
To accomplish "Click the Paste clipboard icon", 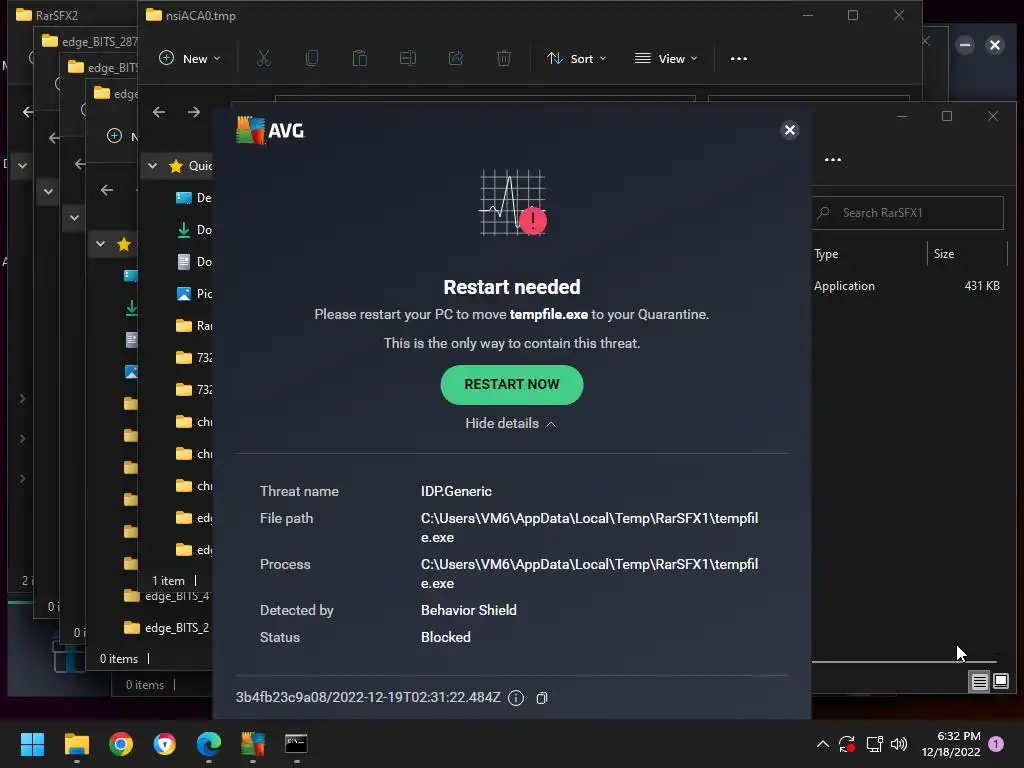I will coord(360,59).
